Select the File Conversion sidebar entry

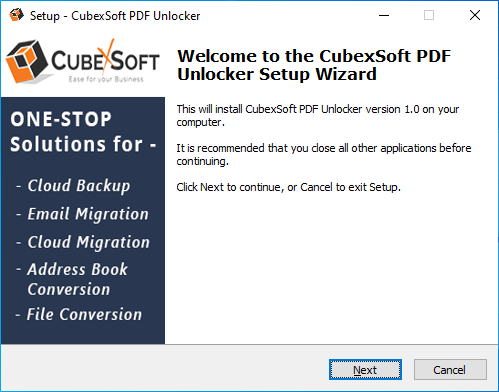click(x=84, y=314)
